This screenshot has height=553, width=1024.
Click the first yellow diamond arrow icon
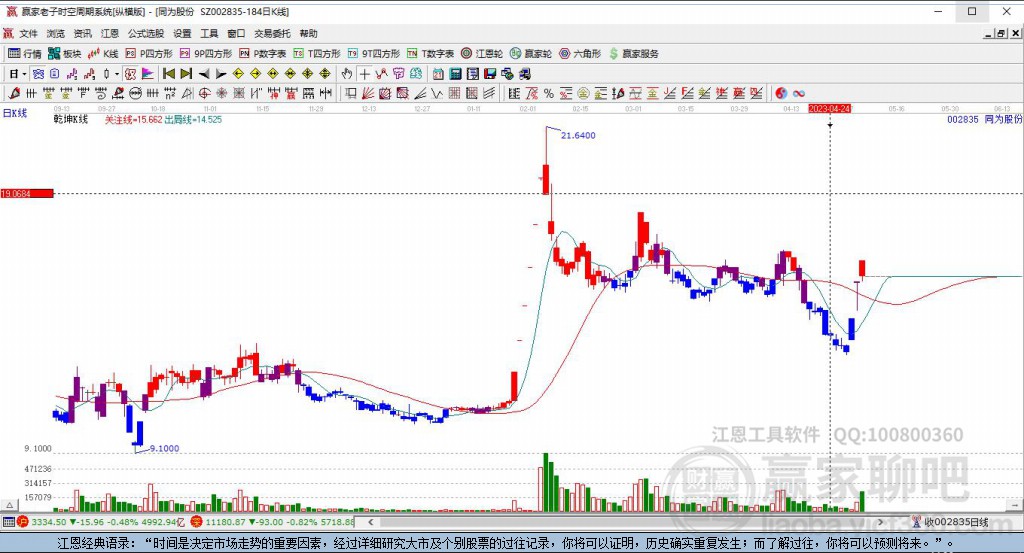pos(238,74)
